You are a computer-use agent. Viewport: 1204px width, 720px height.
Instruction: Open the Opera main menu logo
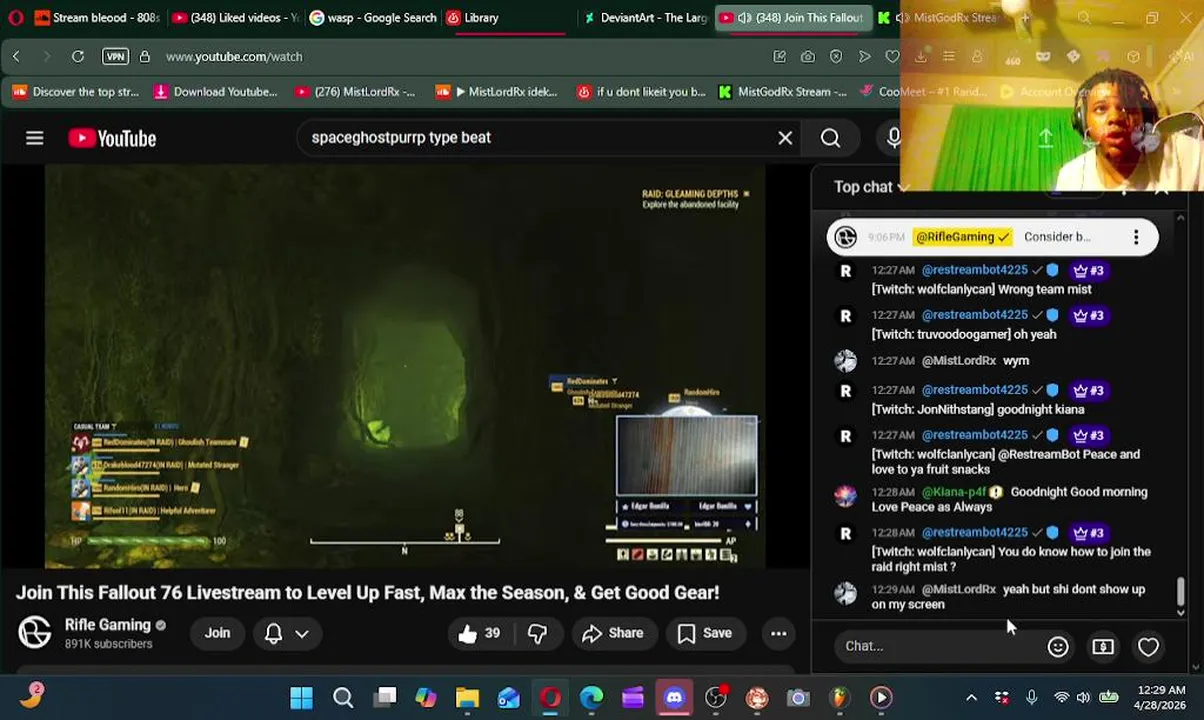pyautogui.click(x=15, y=17)
